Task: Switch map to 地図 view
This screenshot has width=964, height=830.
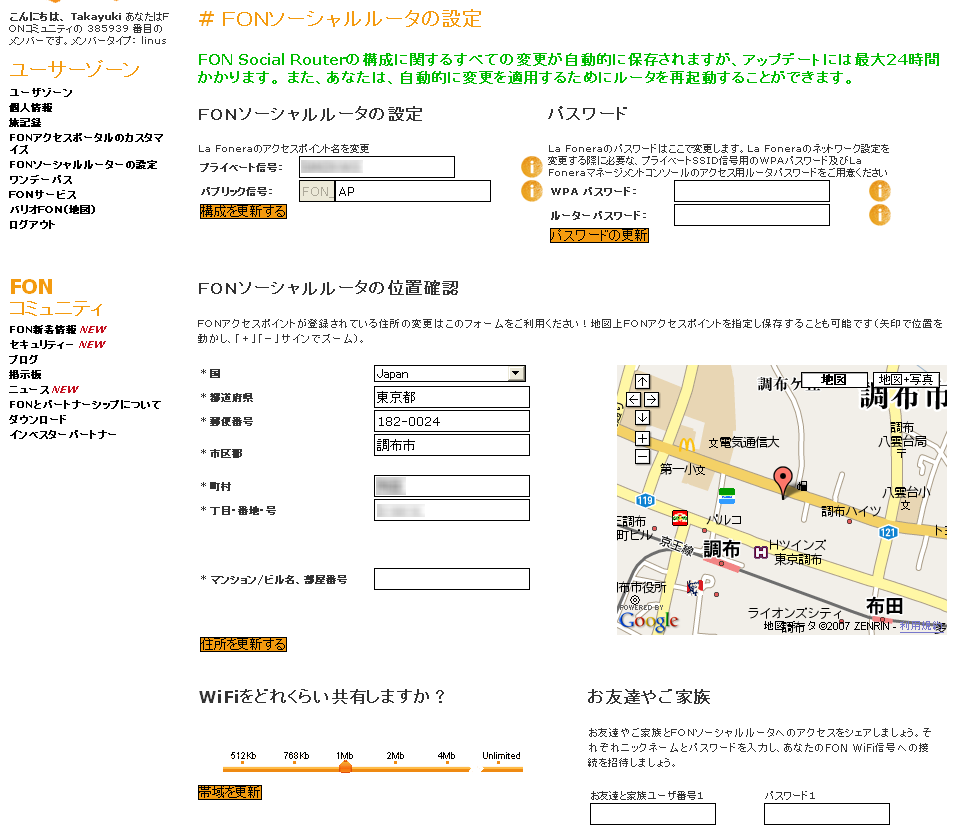Action: 834,379
